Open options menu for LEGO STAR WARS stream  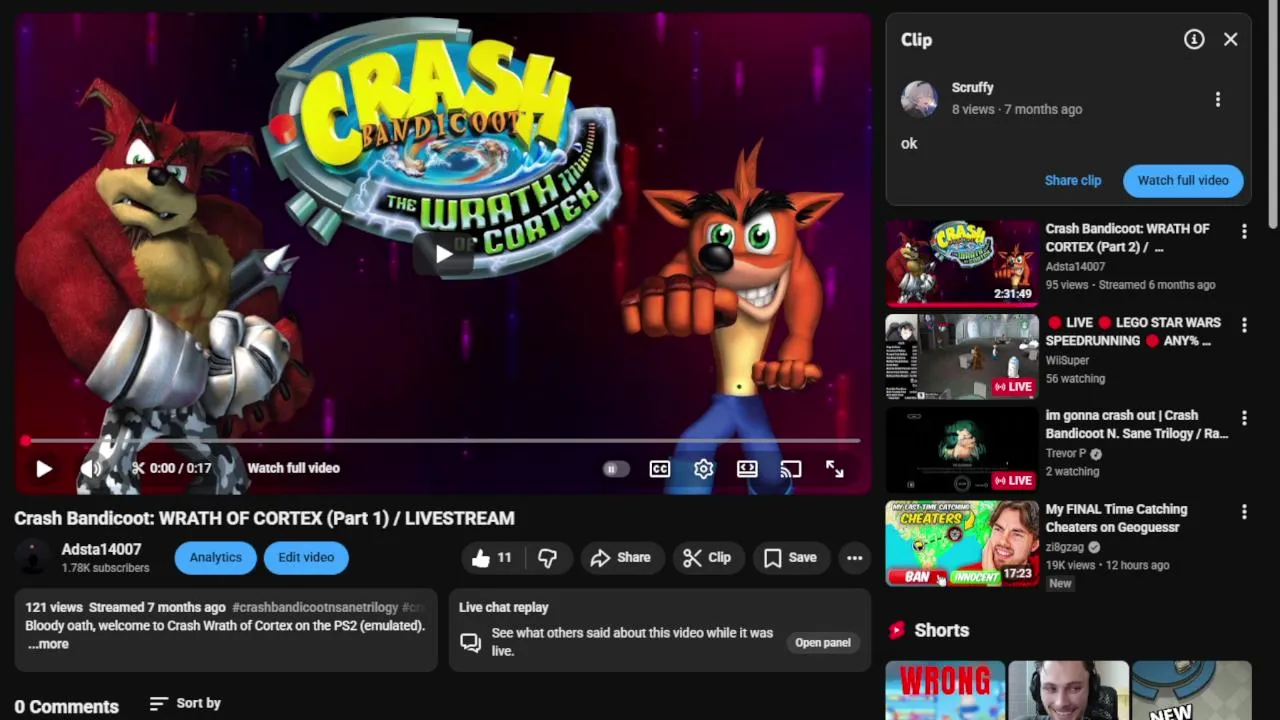(1244, 325)
